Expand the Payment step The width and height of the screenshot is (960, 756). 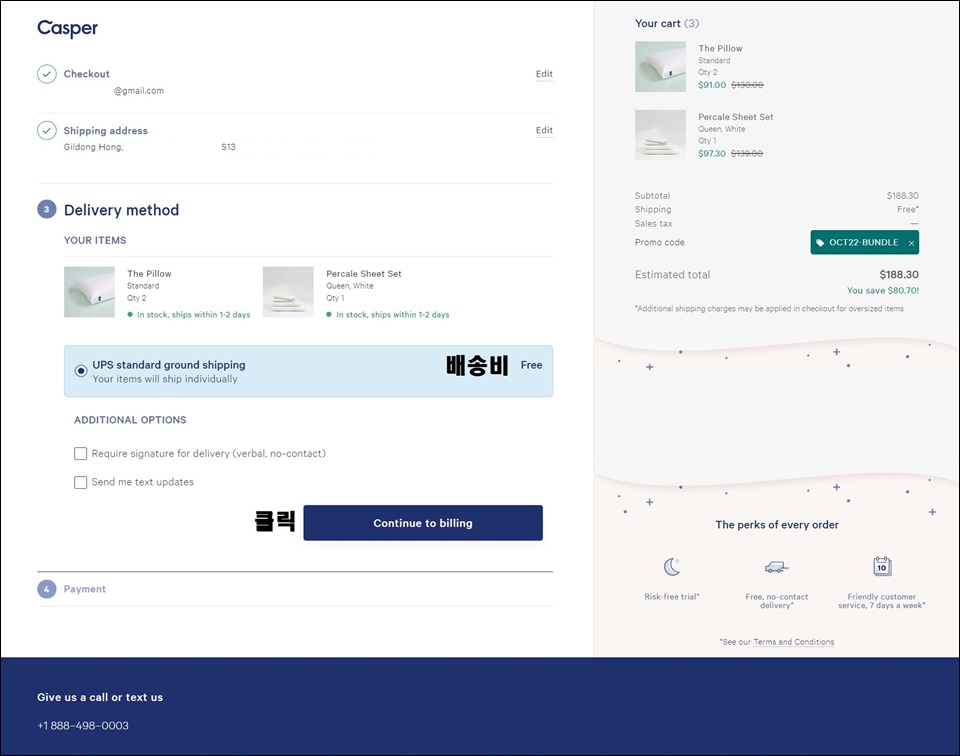84,589
